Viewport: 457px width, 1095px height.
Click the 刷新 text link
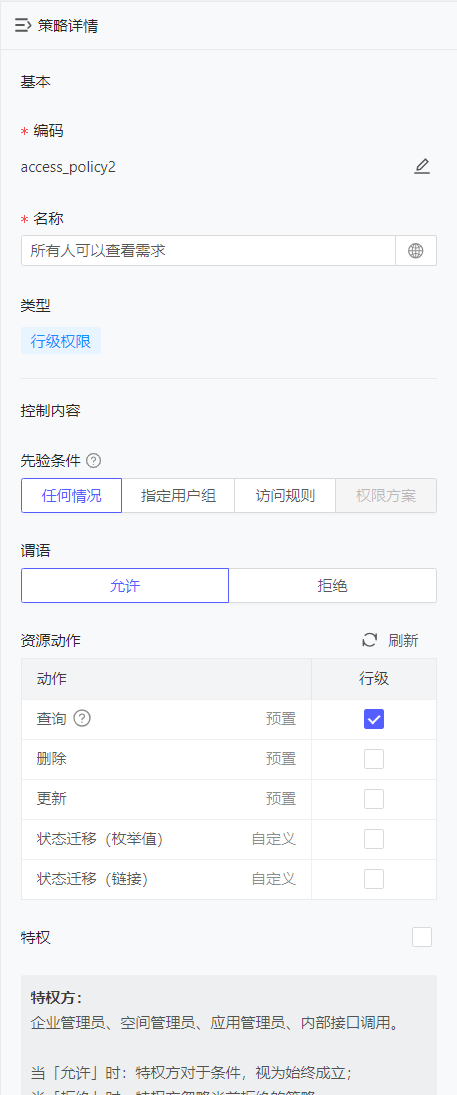pyautogui.click(x=403, y=640)
